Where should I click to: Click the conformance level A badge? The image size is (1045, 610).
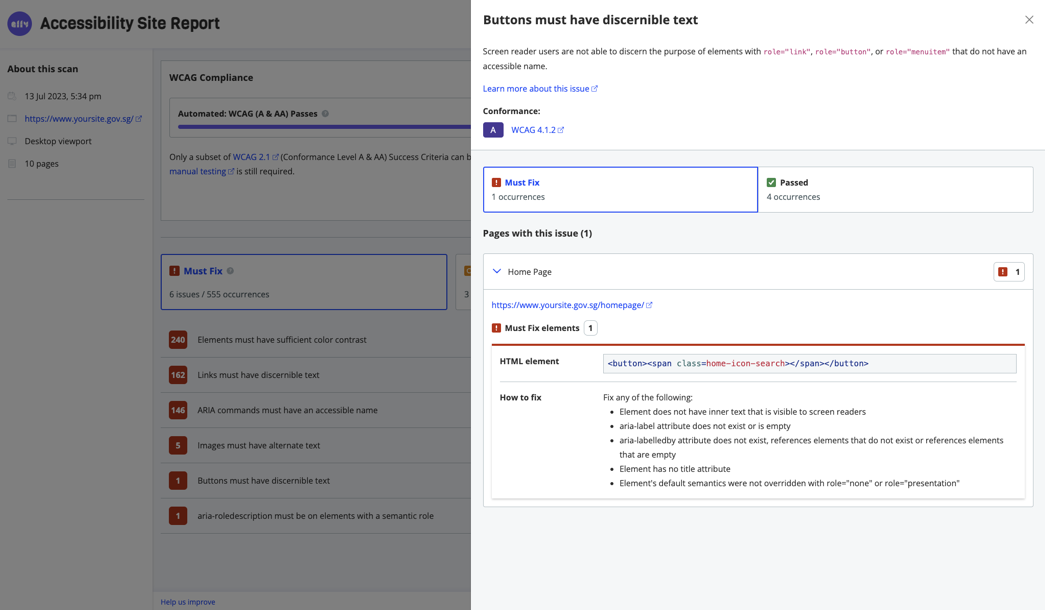point(493,130)
